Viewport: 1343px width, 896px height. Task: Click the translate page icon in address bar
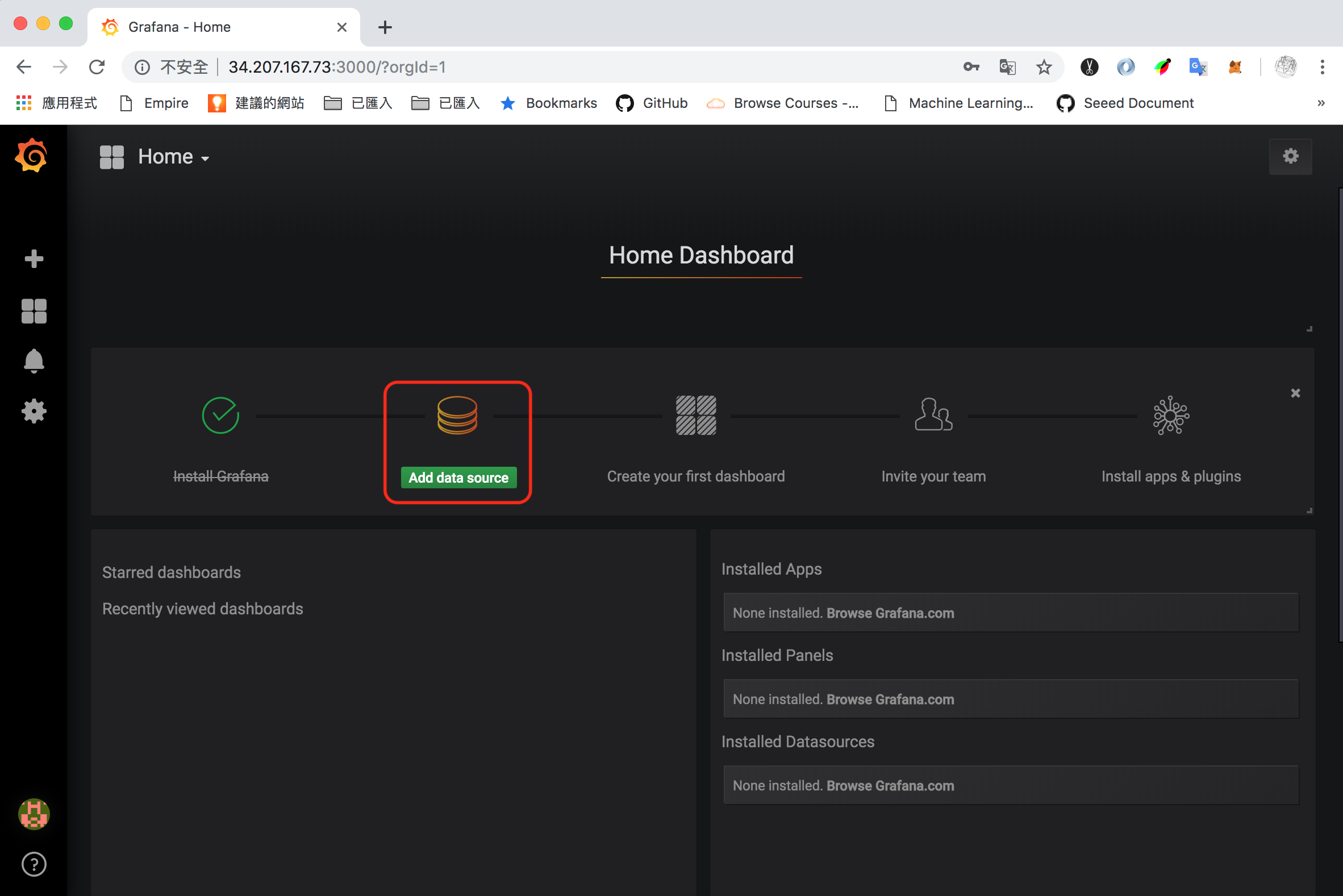coord(1007,67)
